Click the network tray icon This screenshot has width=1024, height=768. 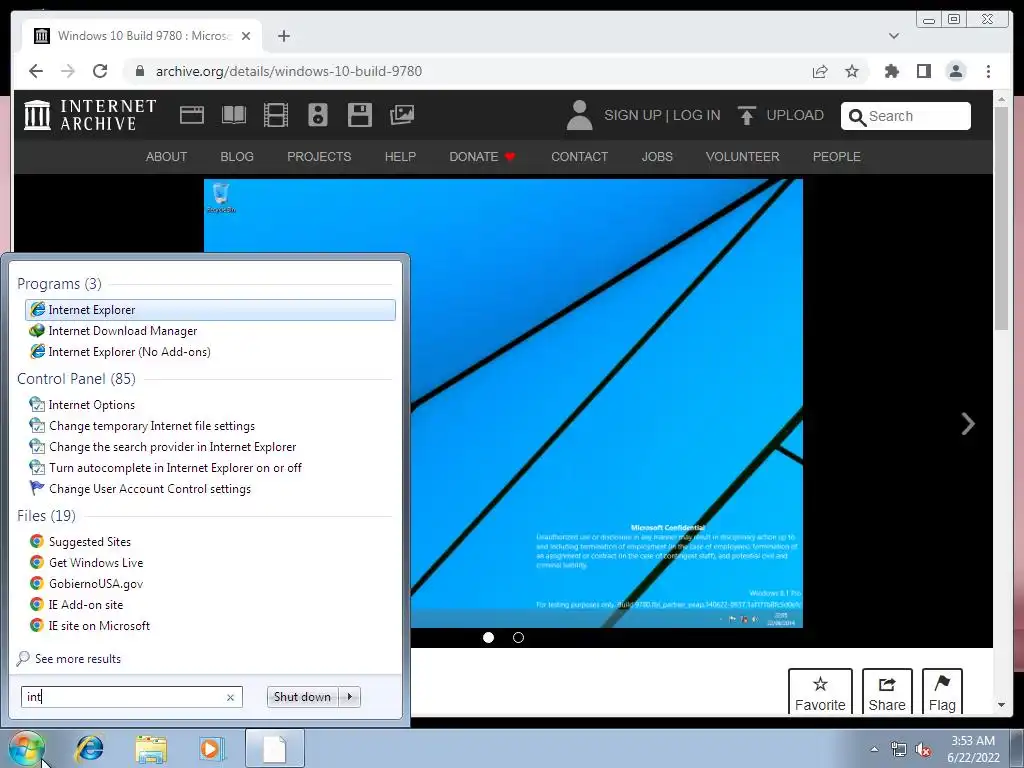coord(899,749)
